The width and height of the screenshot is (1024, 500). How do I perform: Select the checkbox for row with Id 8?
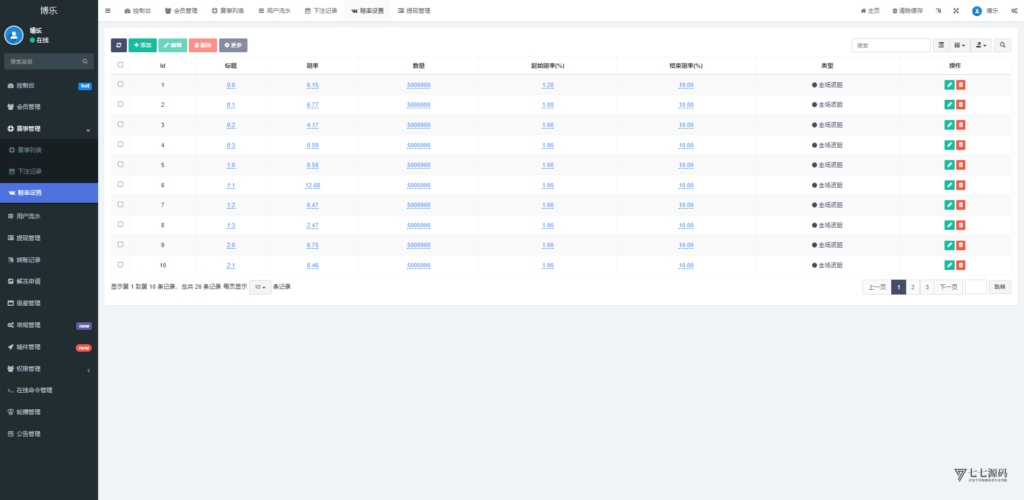[121, 225]
